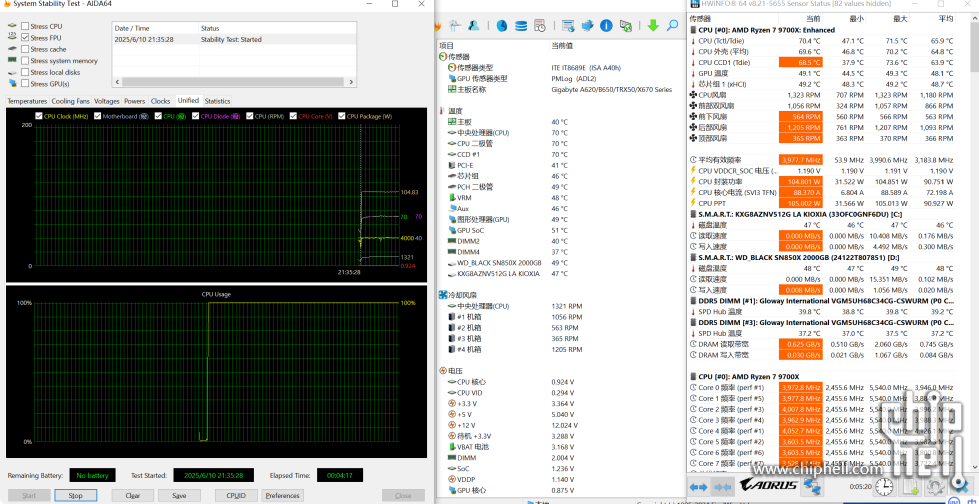
Task: Collapse the DDR5 DIMM [#3] Gloway group
Action: [694, 322]
